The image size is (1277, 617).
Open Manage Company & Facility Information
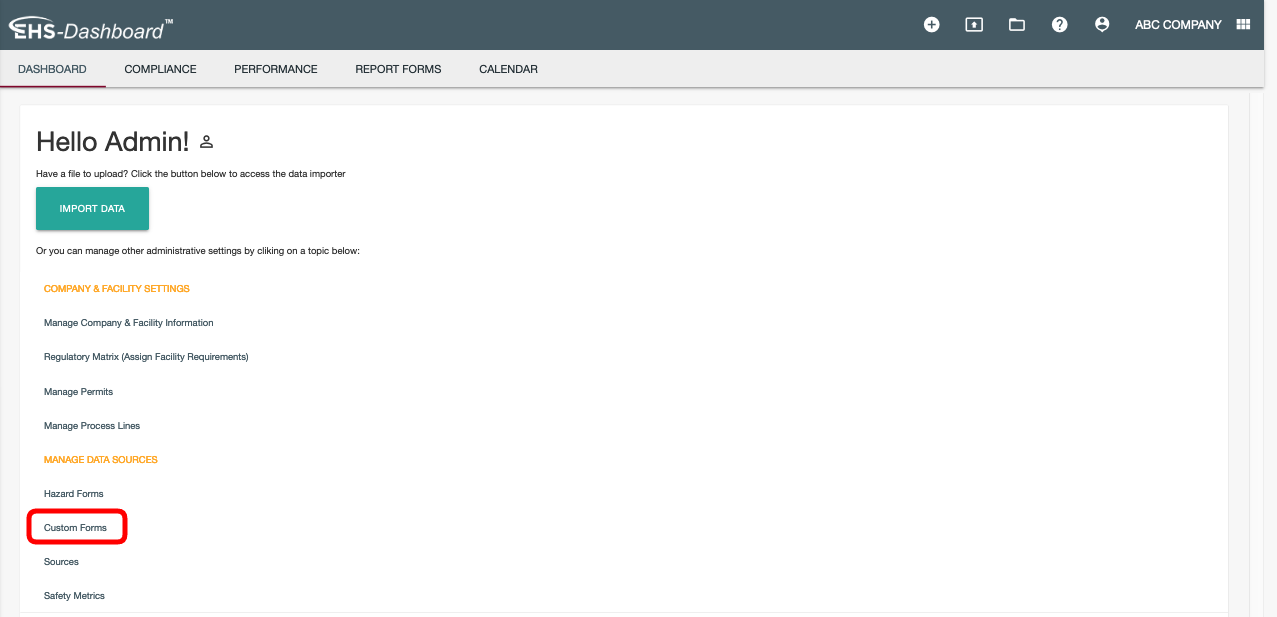pos(128,323)
